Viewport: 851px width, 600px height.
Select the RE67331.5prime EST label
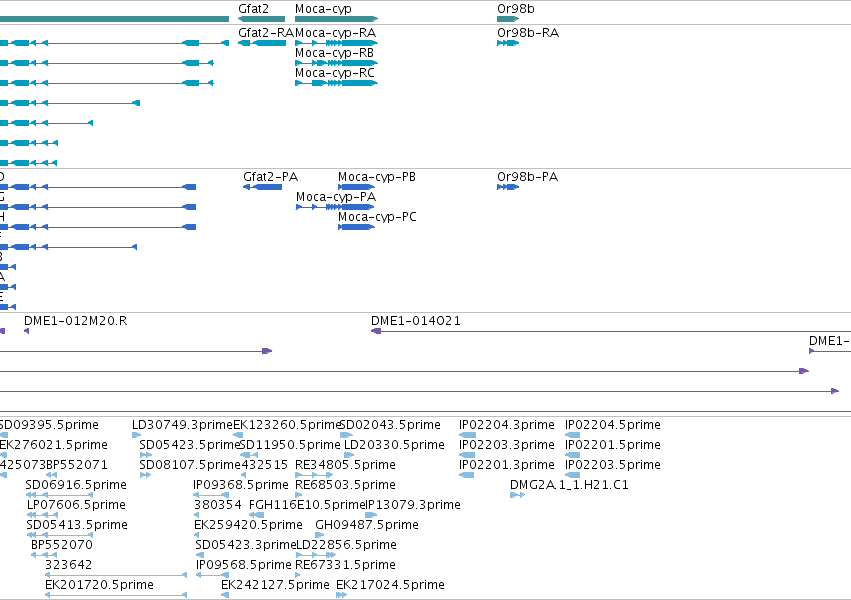tap(345, 565)
